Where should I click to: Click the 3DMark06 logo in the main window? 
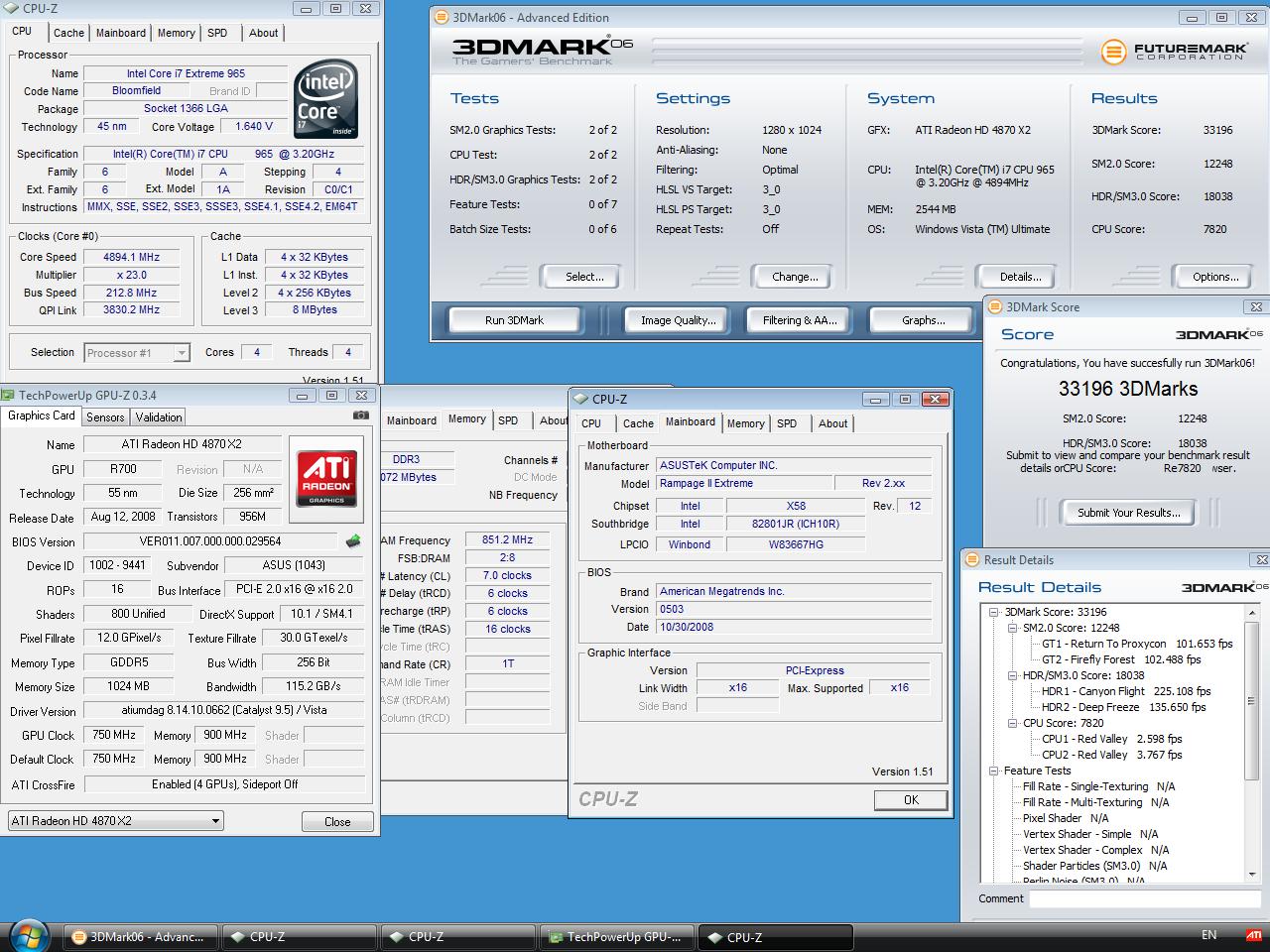(x=542, y=50)
